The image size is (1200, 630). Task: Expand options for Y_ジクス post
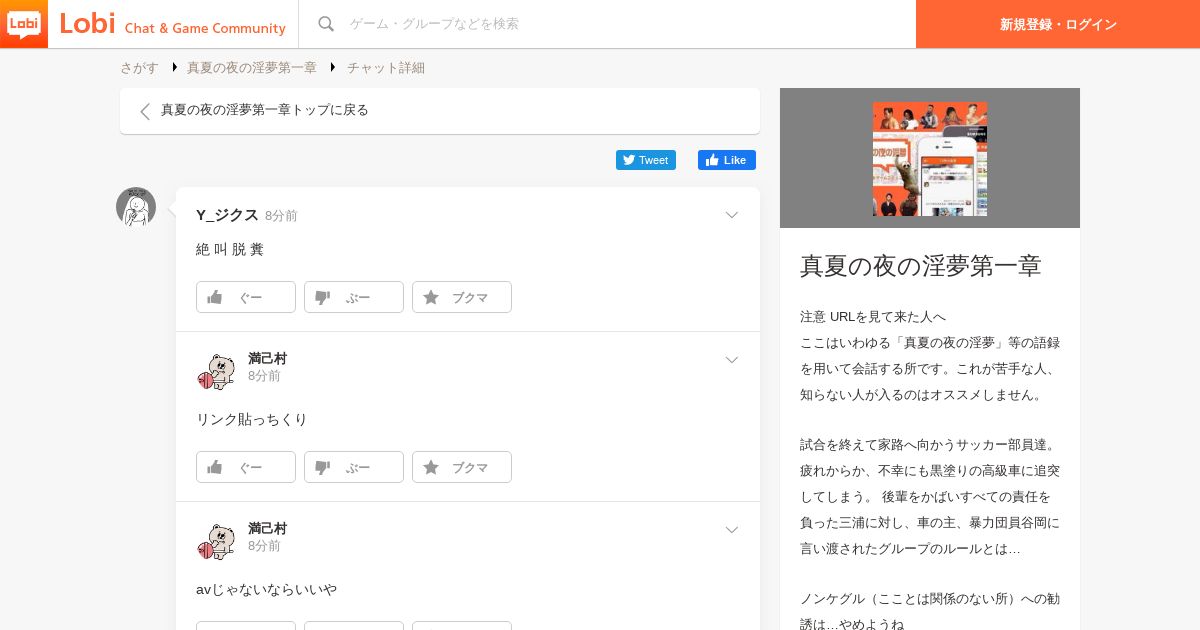tap(732, 215)
